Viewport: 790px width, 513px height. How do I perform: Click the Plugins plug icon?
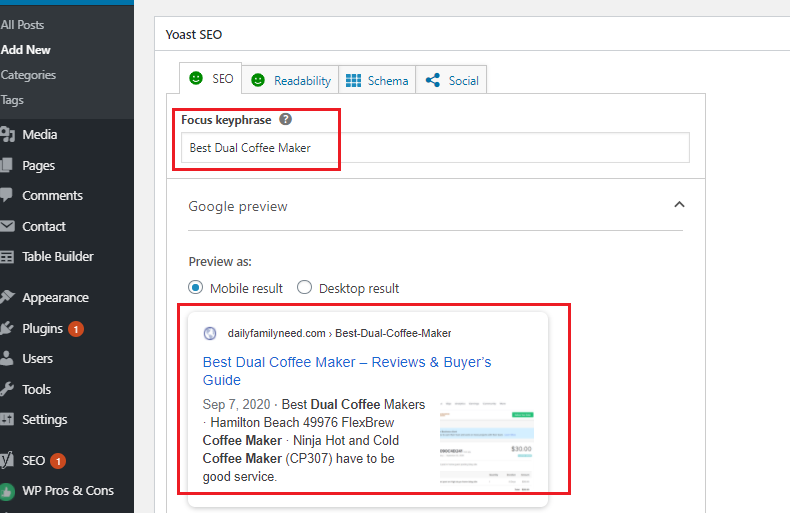point(7,328)
